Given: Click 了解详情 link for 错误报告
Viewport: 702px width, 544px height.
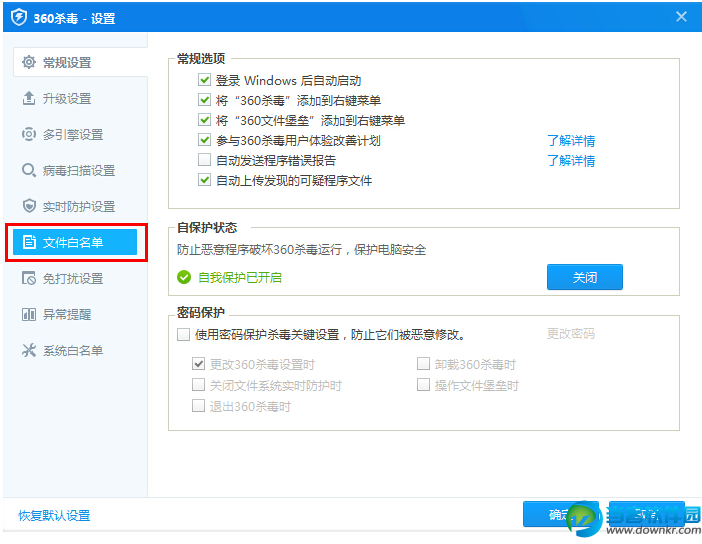Looking at the screenshot, I should [x=571, y=160].
